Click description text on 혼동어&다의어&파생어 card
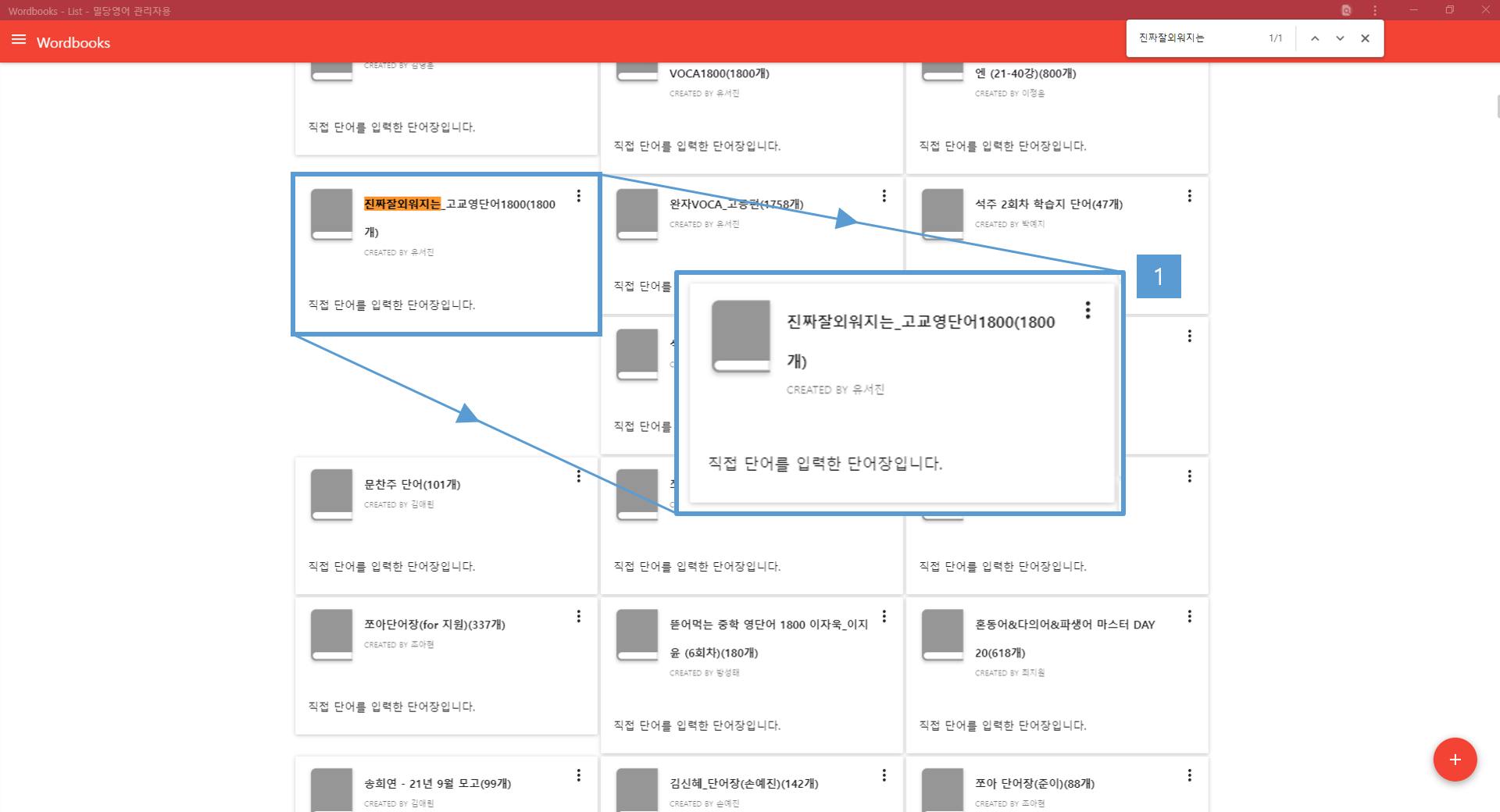 pyautogui.click(x=1002, y=725)
